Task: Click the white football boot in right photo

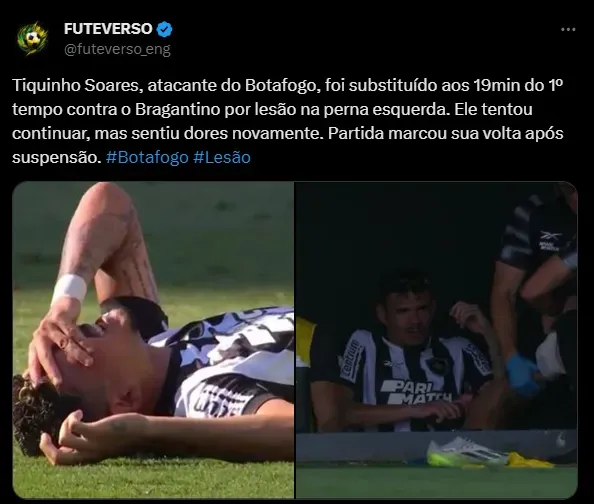Action: click(x=467, y=451)
